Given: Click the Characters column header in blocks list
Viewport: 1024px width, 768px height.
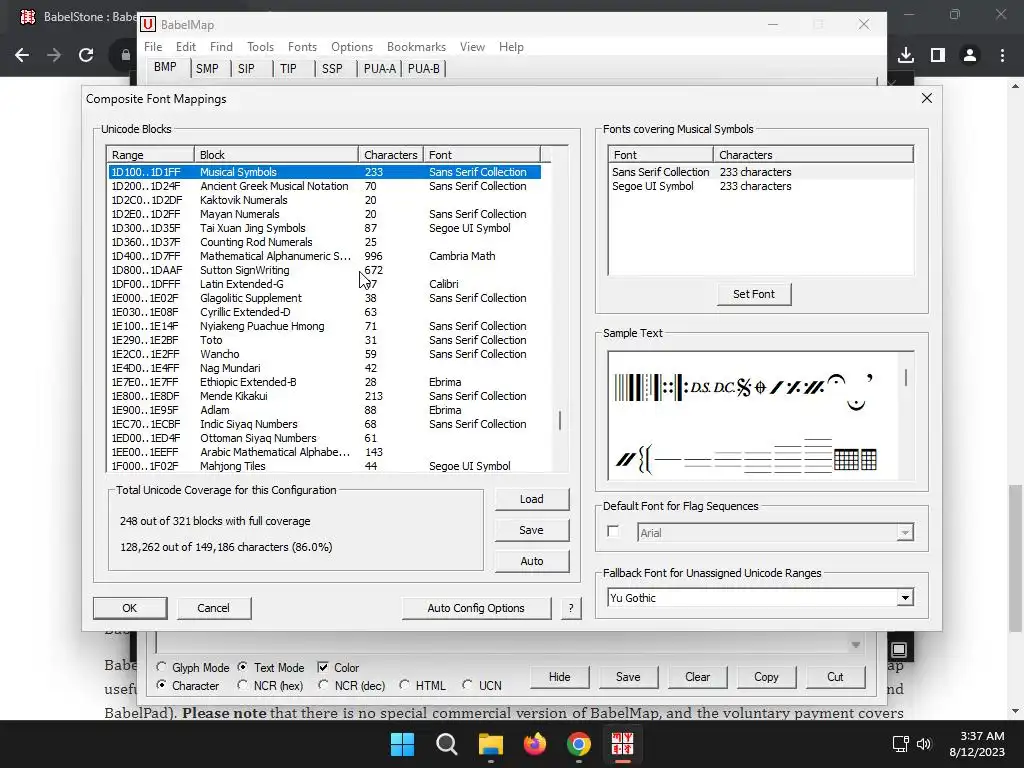Looking at the screenshot, I should point(391,155).
